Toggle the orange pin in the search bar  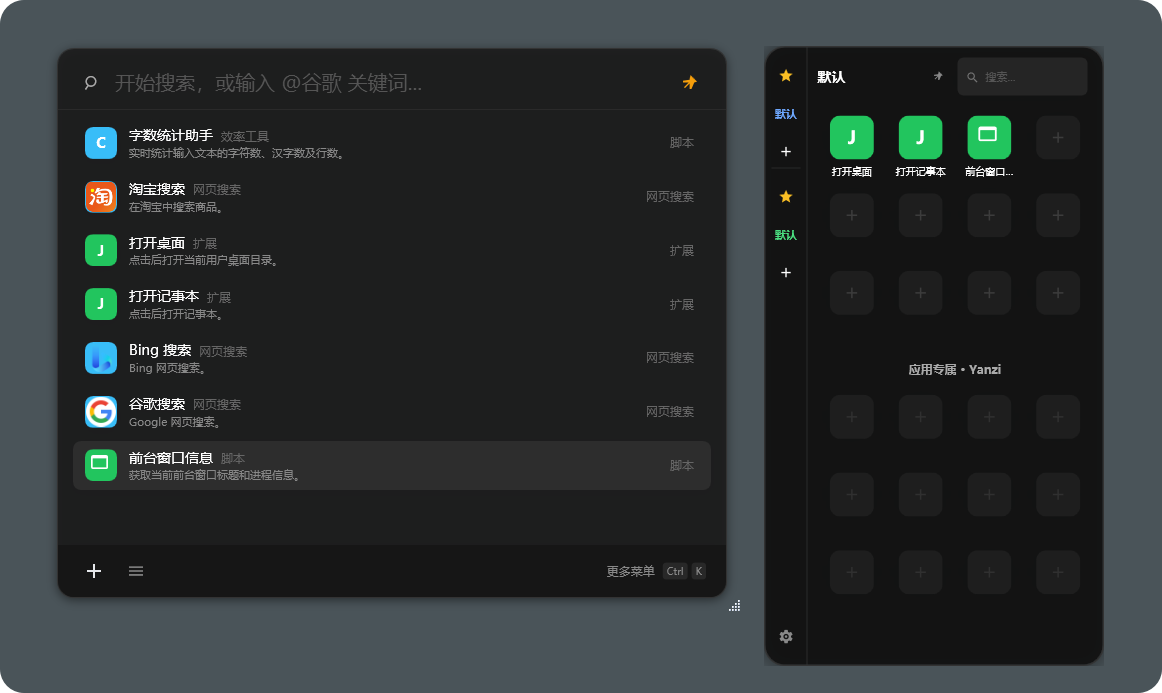tap(690, 82)
